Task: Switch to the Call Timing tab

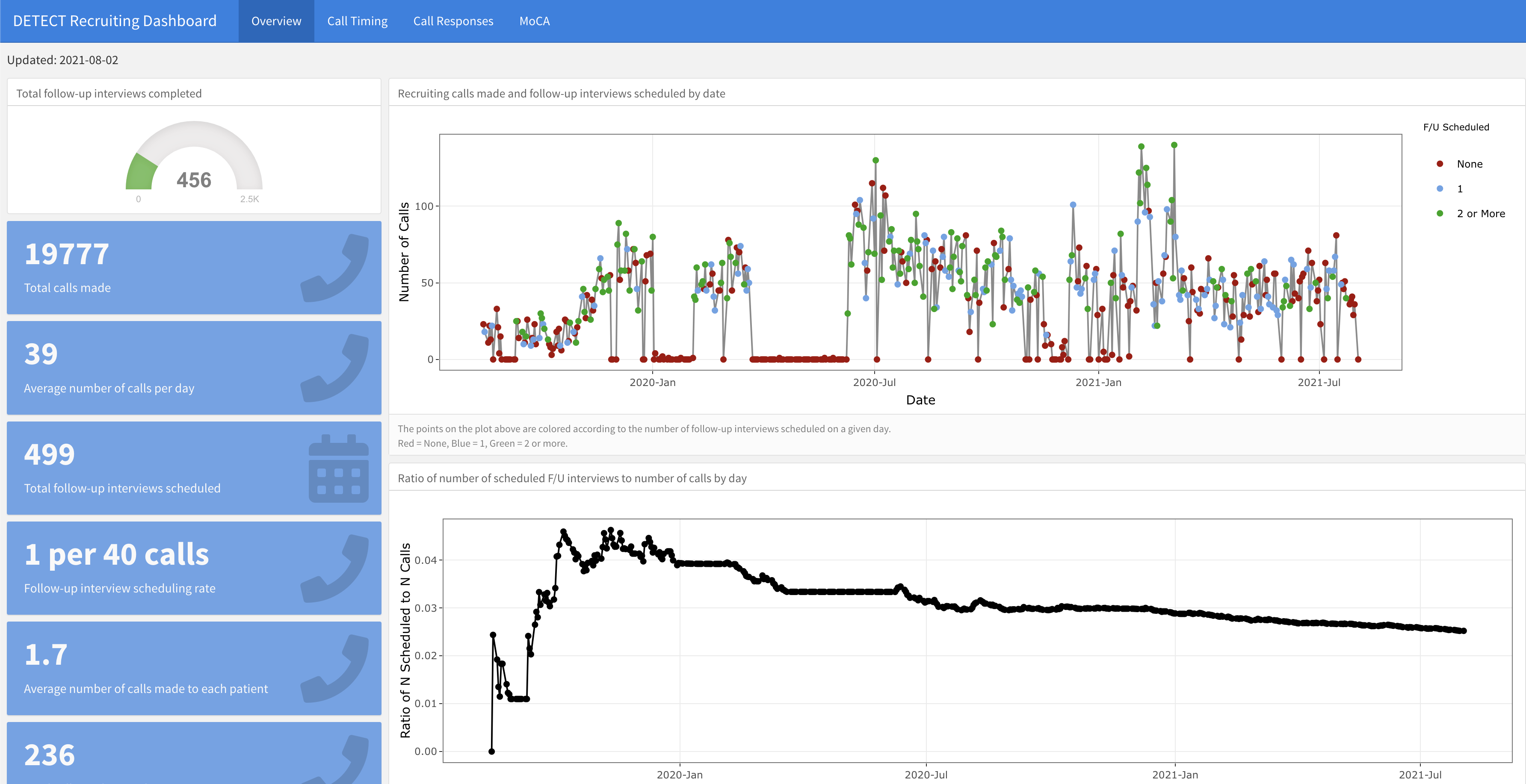Action: tap(357, 21)
